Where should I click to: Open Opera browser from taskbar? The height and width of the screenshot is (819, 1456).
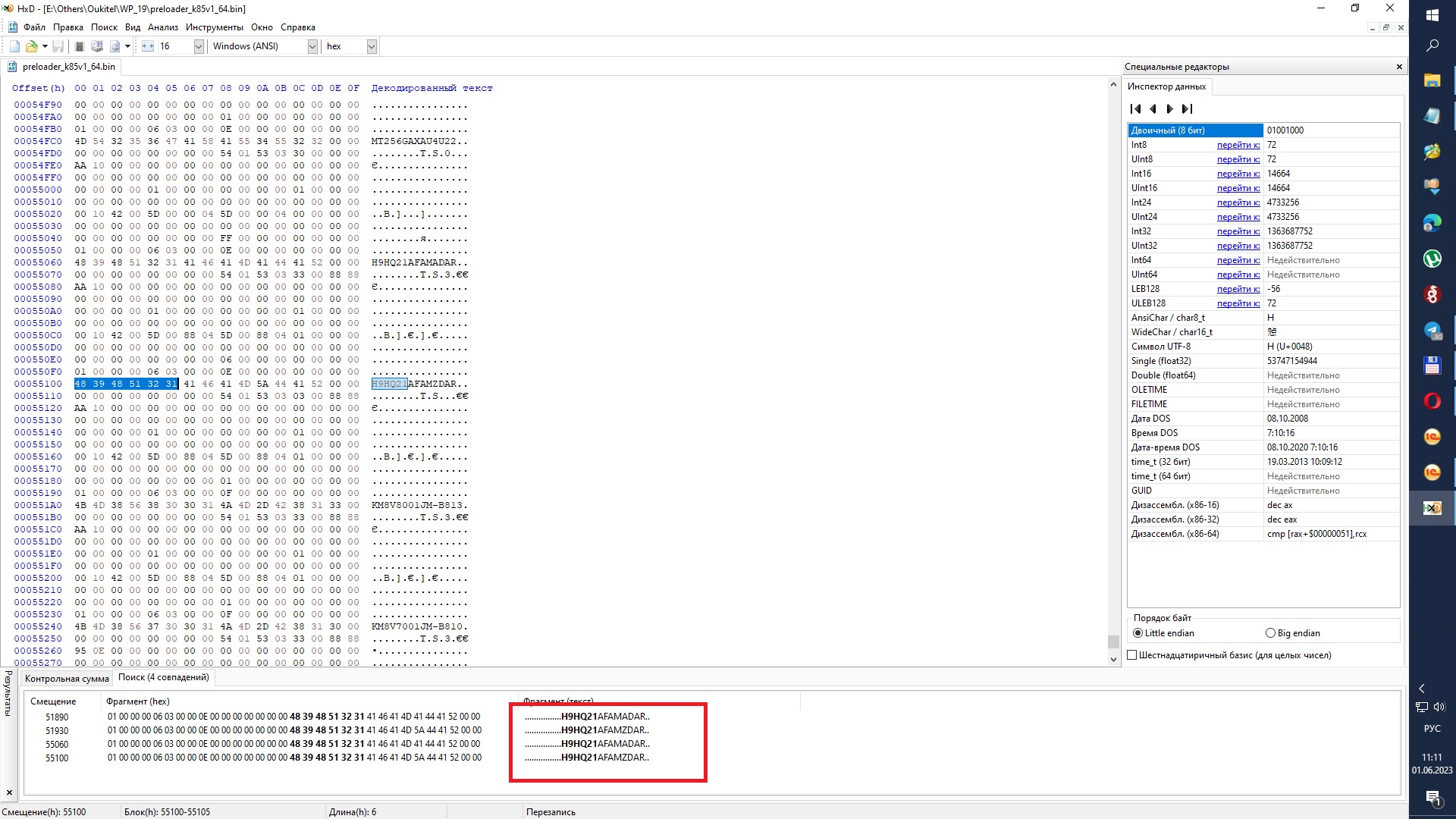(x=1432, y=401)
